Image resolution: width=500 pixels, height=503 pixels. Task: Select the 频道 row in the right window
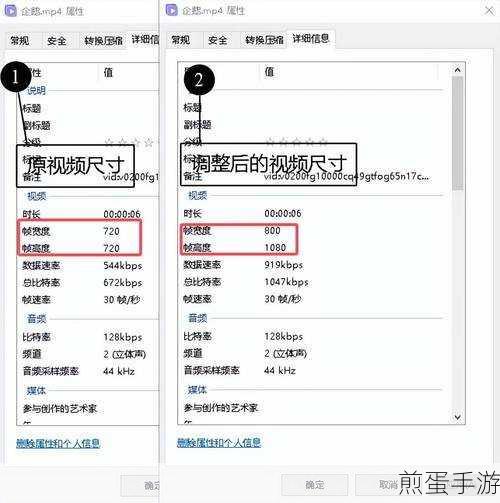tap(313, 353)
